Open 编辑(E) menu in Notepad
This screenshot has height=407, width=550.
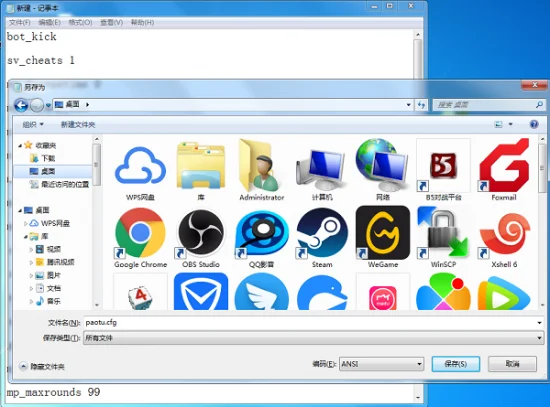point(49,22)
